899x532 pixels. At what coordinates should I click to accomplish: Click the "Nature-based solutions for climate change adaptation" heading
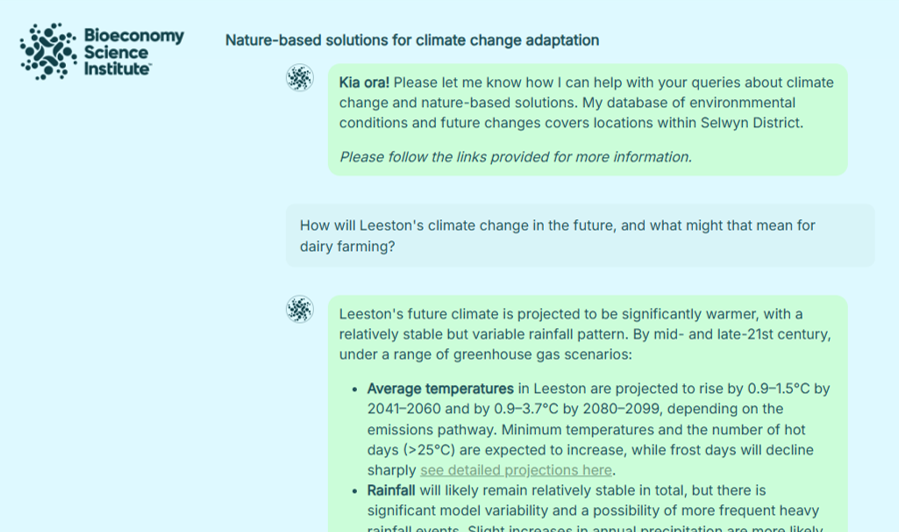(x=412, y=41)
